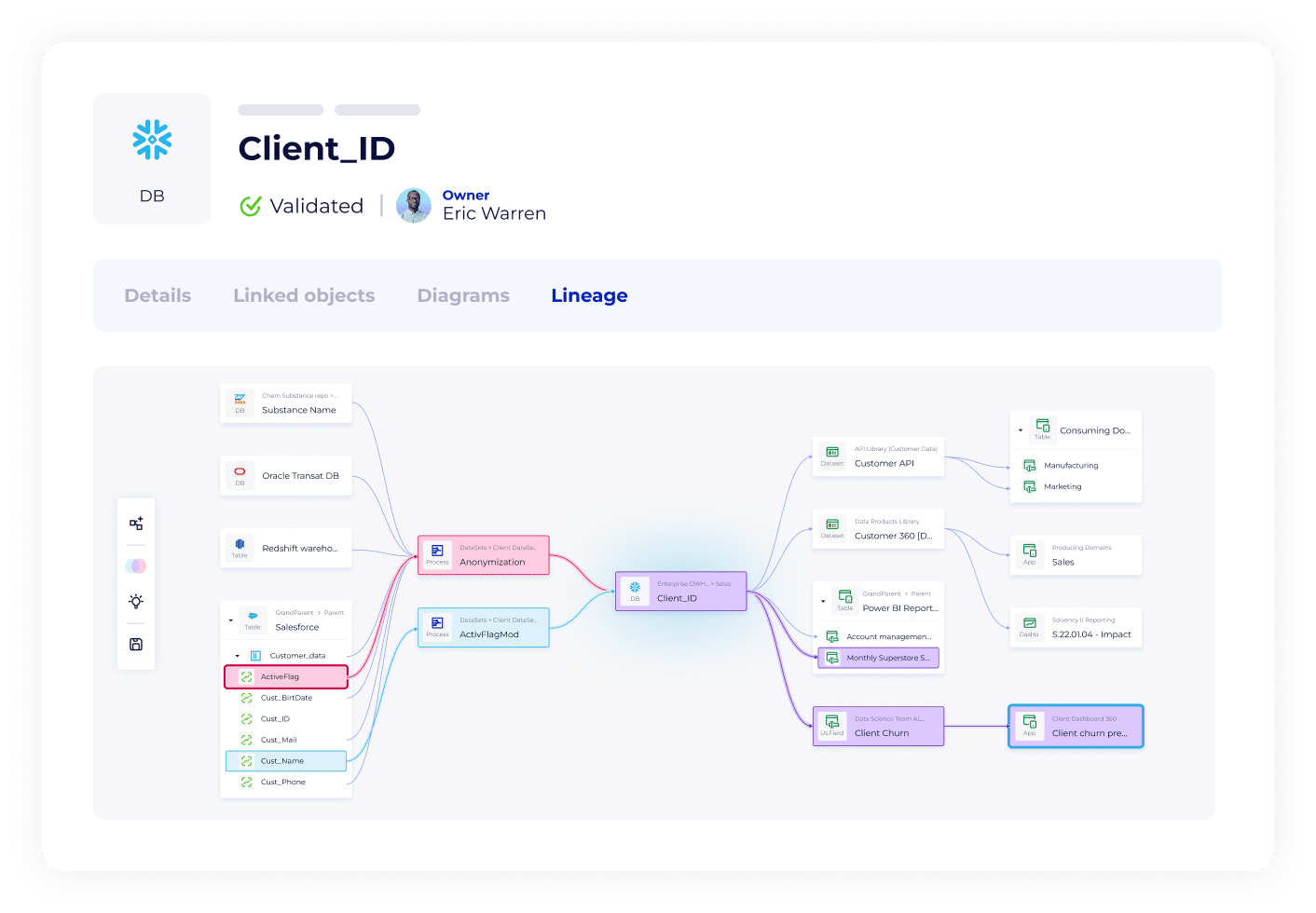This screenshot has width=1316, height=913.
Task: Collapse the Power BI Report node
Action: (823, 601)
